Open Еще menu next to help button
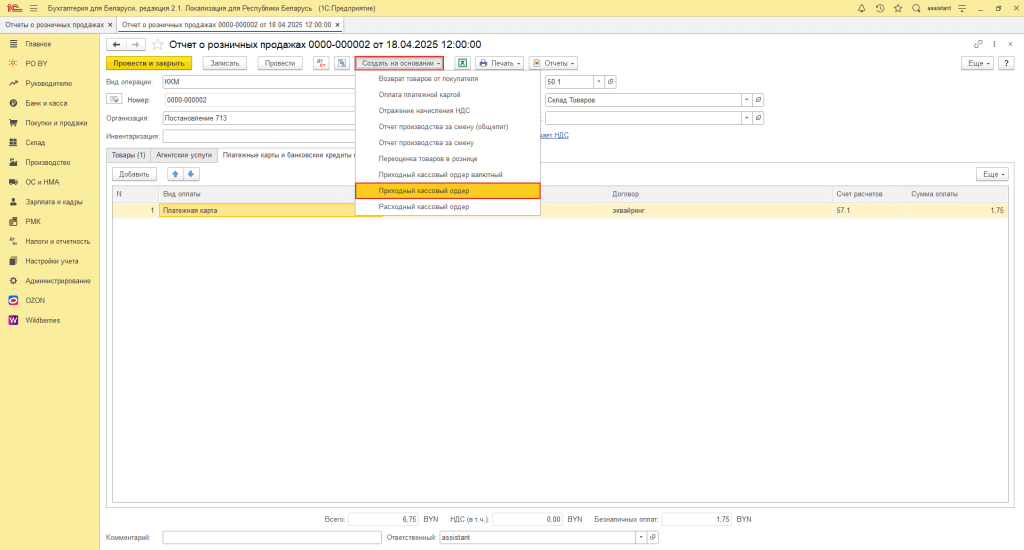 click(978, 63)
